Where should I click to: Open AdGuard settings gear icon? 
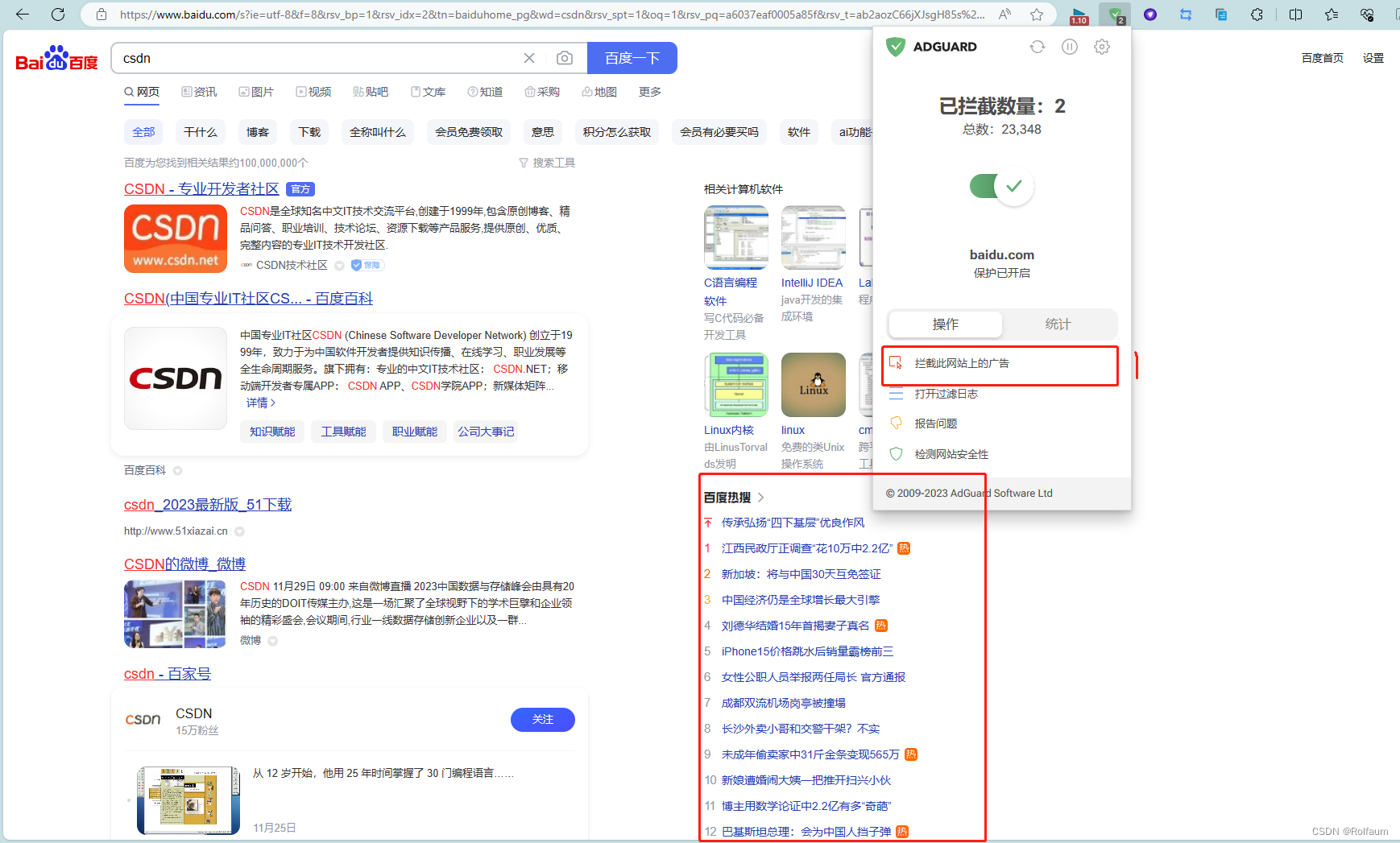pos(1102,47)
